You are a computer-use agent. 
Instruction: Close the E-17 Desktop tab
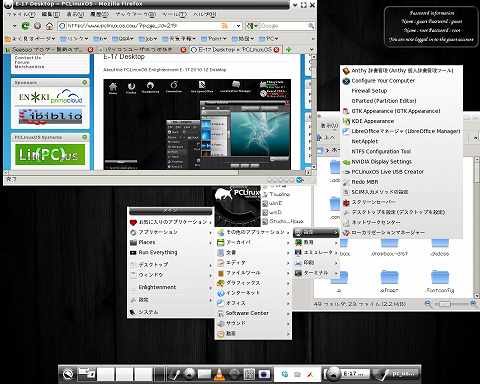coord(276,50)
